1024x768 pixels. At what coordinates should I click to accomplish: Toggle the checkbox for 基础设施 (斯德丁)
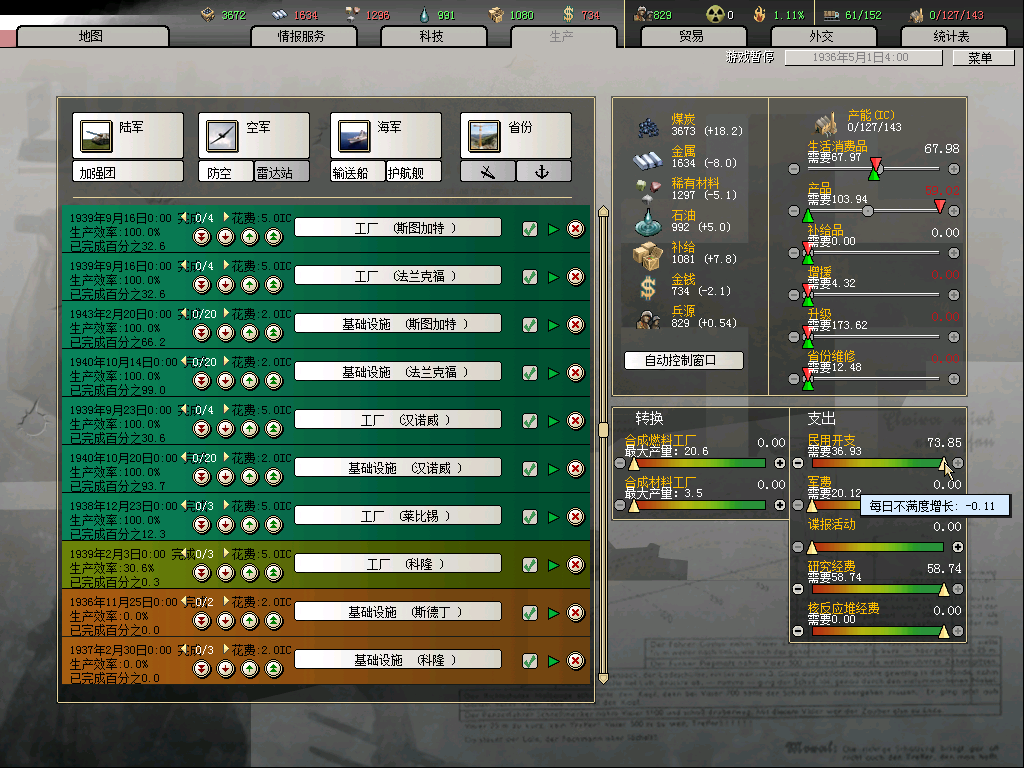click(x=530, y=613)
